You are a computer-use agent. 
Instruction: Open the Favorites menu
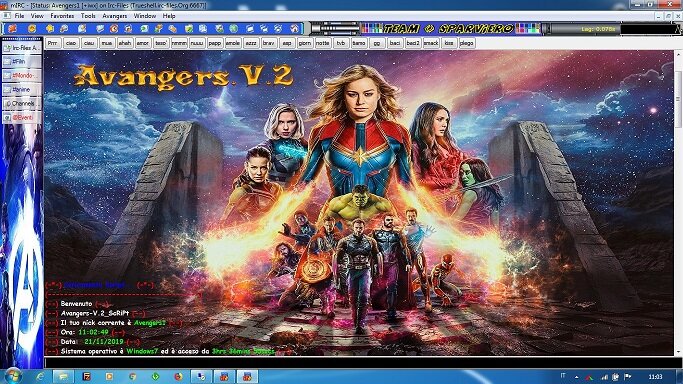tap(62, 16)
